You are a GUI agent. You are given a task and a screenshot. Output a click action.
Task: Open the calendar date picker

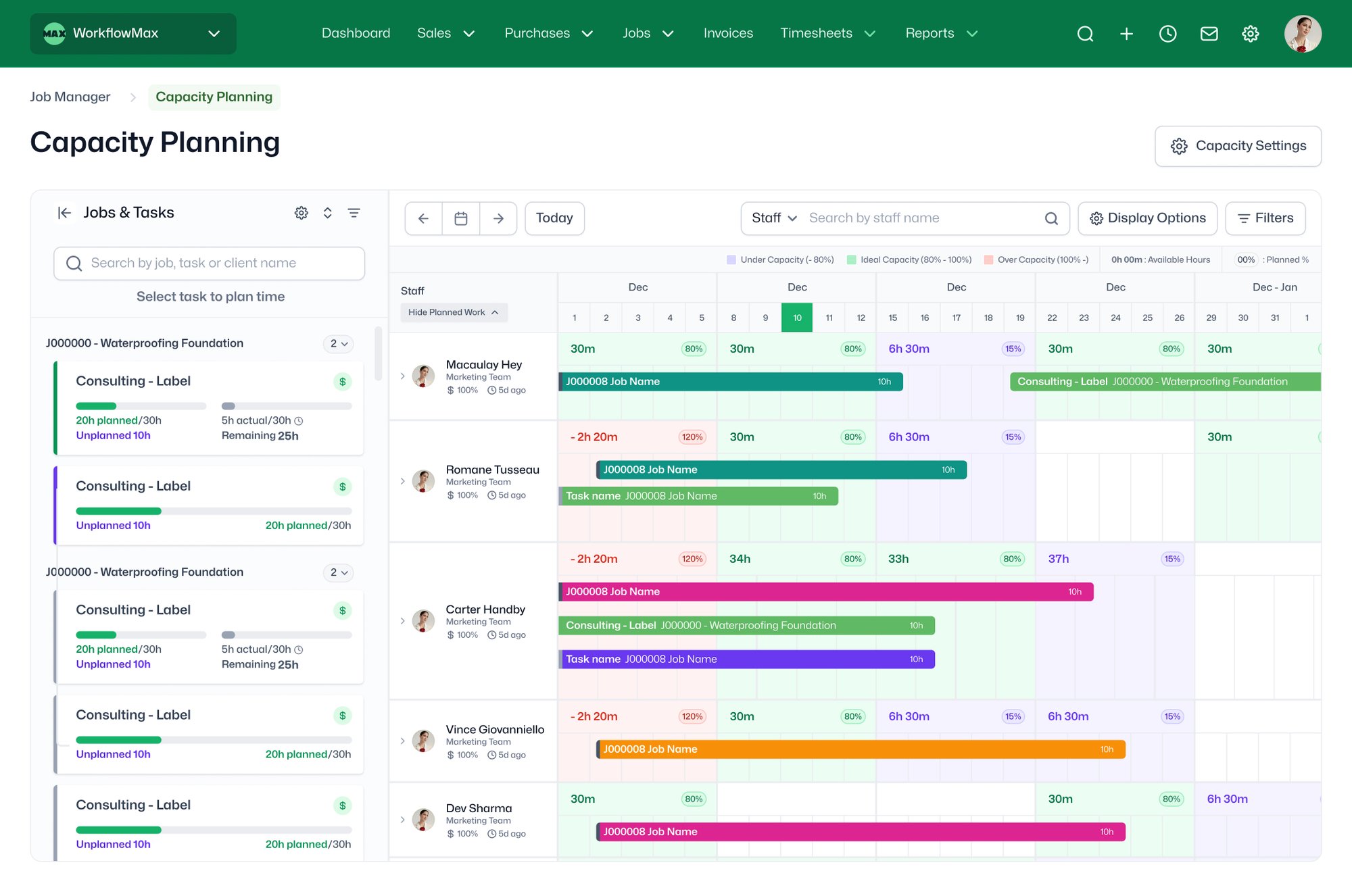pos(461,218)
